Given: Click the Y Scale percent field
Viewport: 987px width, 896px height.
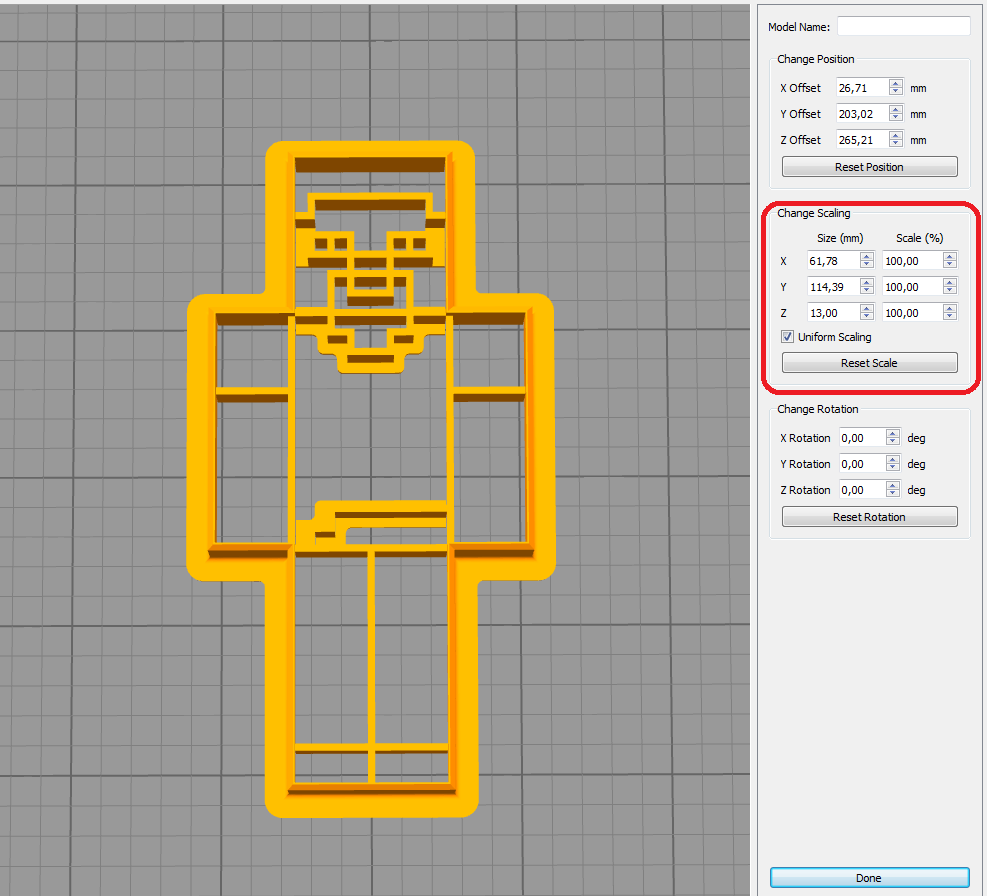Looking at the screenshot, I should [912, 286].
